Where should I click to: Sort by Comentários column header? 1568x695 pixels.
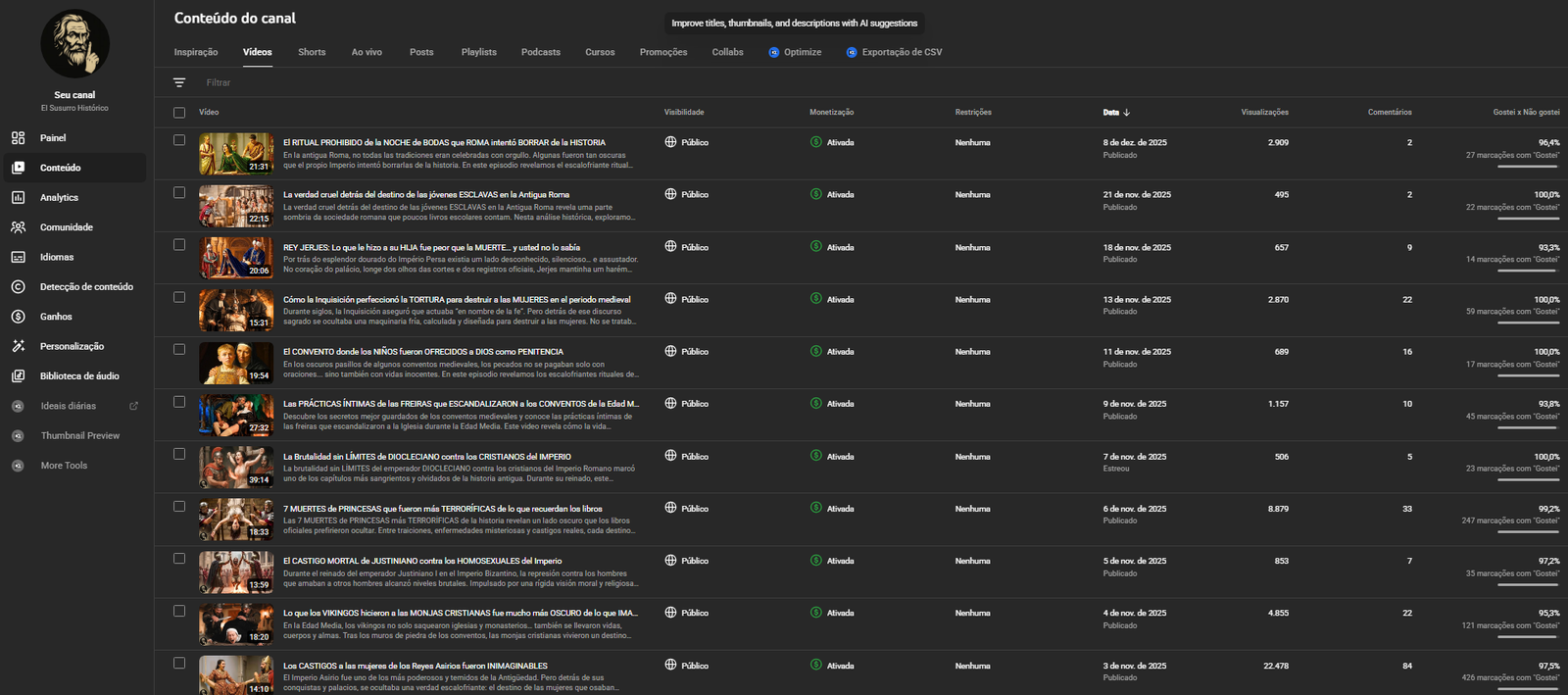point(1390,113)
